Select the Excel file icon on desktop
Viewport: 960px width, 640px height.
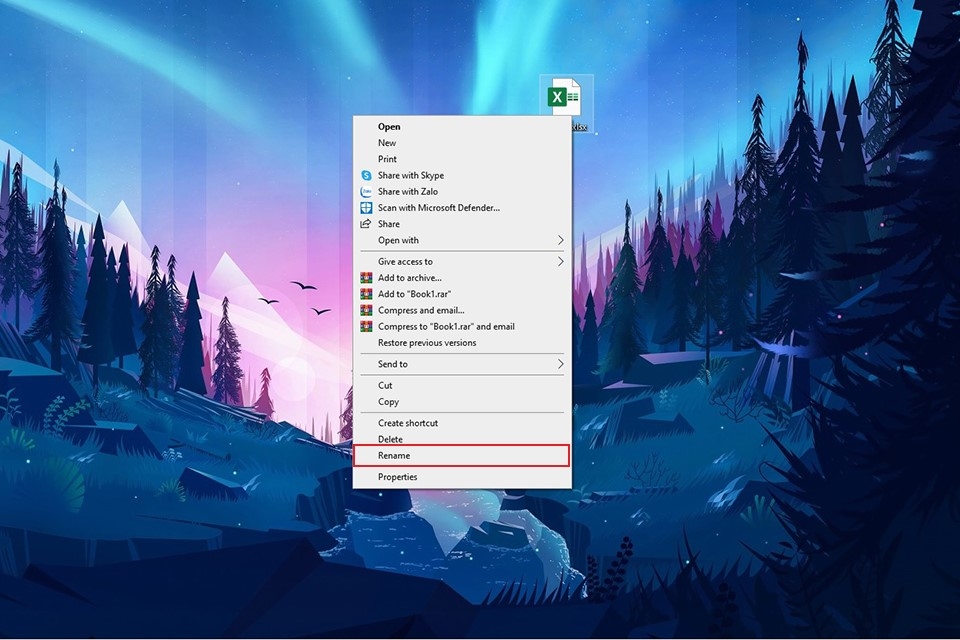click(564, 97)
